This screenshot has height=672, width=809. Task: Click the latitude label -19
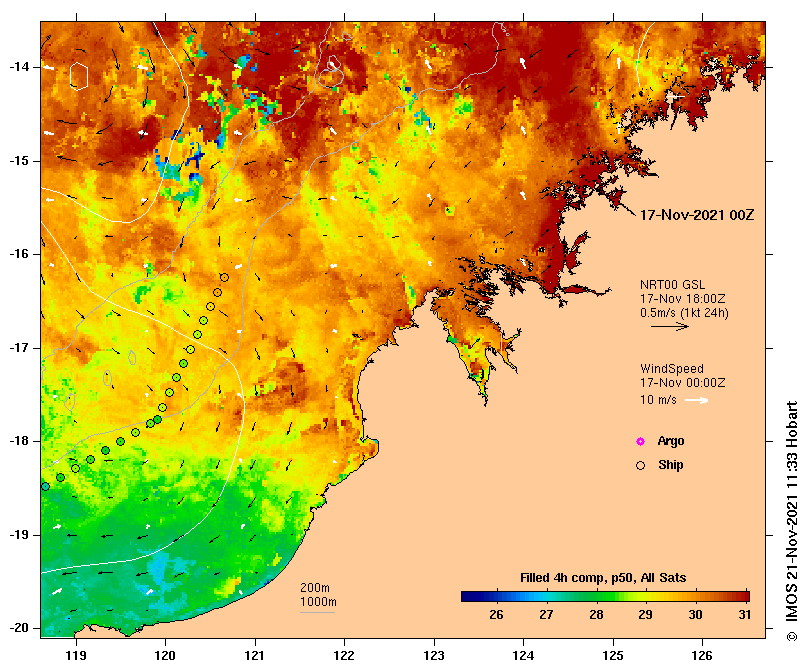coord(19,535)
